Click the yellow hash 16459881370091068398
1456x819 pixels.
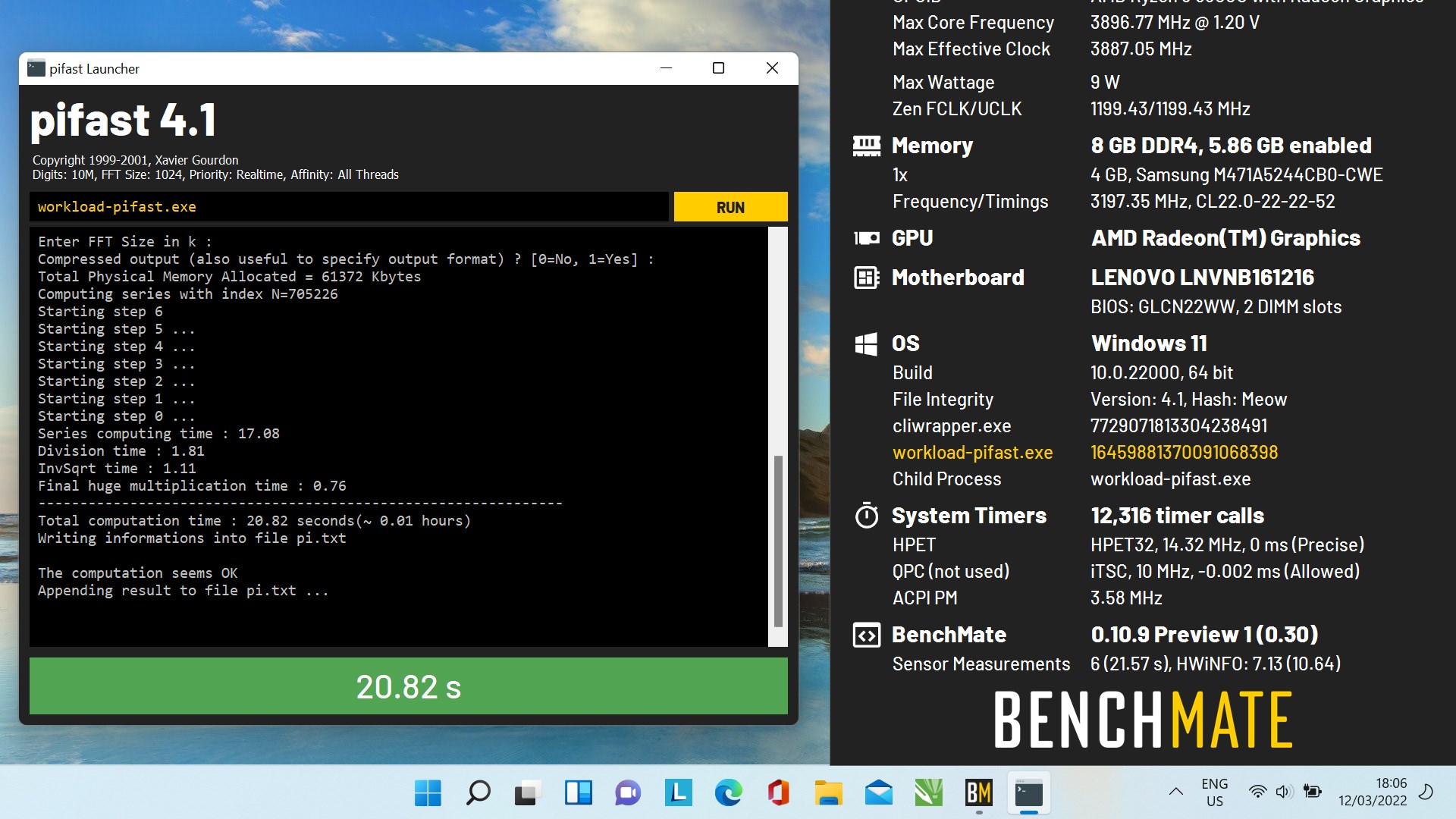click(x=1184, y=453)
